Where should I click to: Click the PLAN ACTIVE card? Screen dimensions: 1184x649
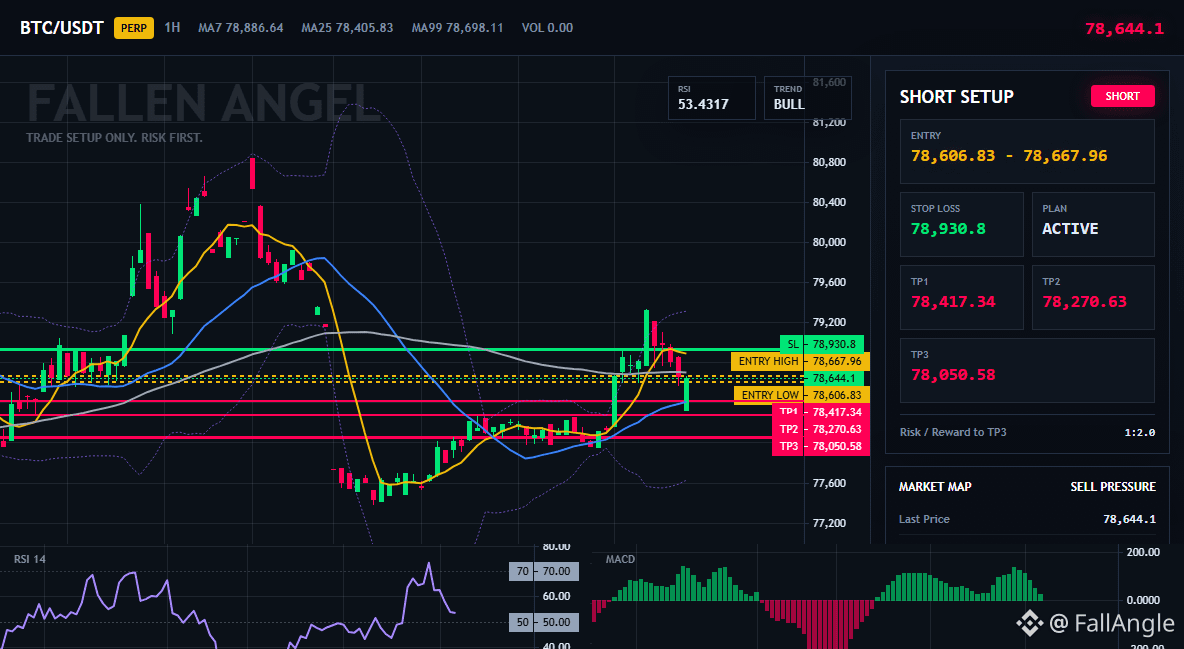[1093, 224]
